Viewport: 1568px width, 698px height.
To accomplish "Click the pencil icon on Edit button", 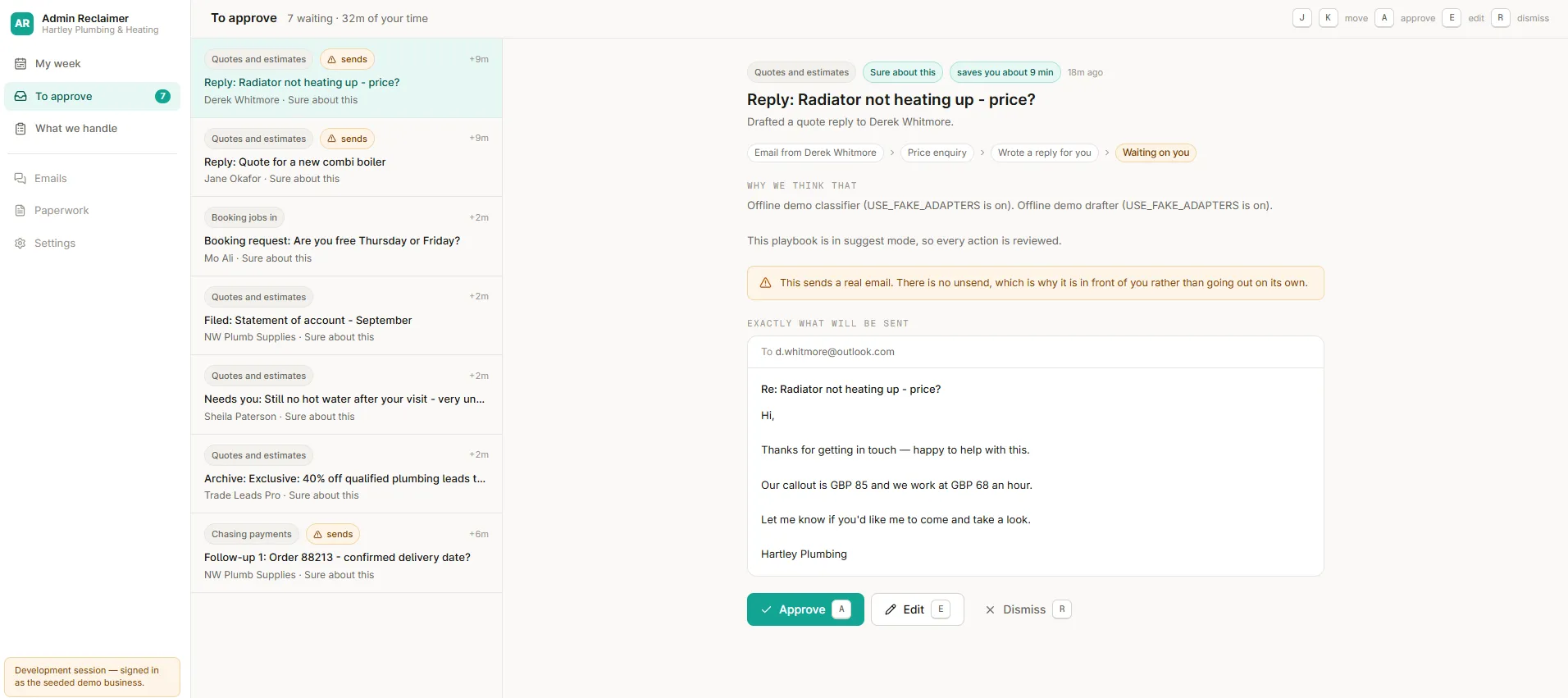I will click(x=891, y=609).
